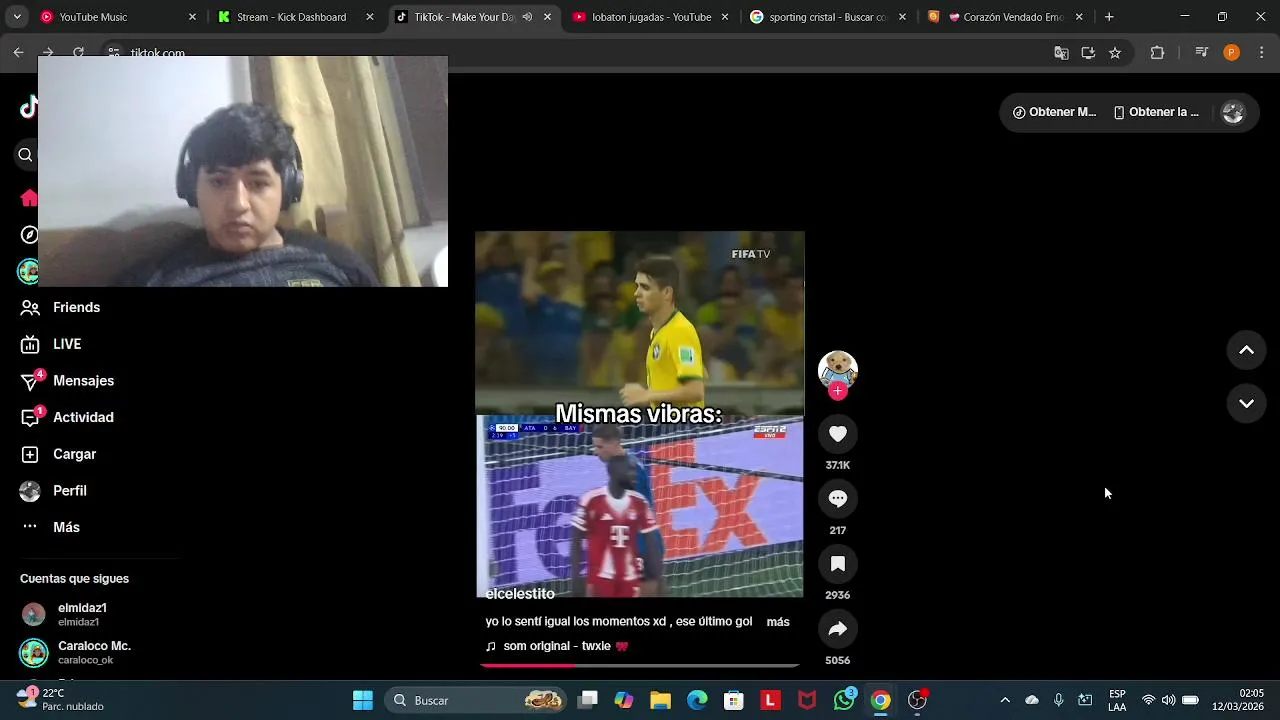Viewport: 1280px width, 720px height.
Task: Open som original - twxie sound link
Action: click(557, 646)
